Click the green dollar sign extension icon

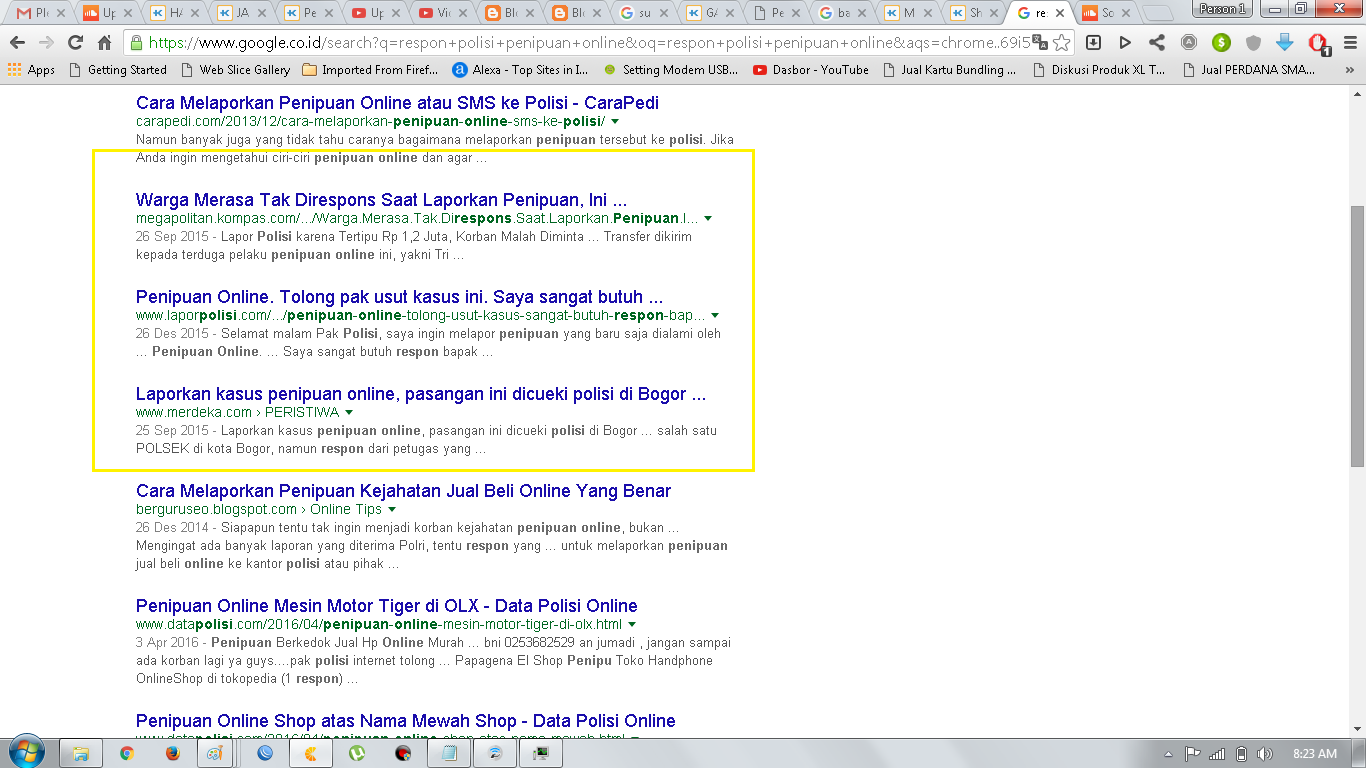(1221, 43)
